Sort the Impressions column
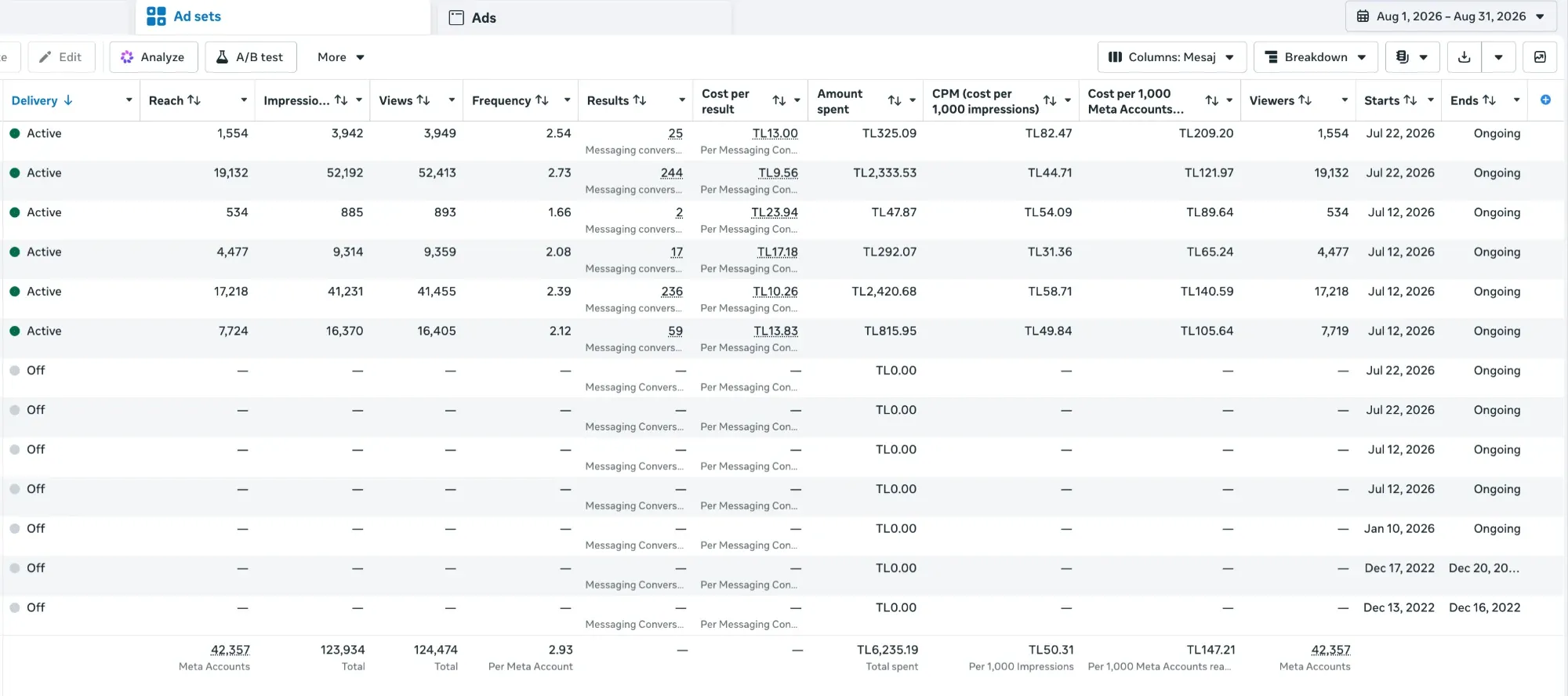 341,100
